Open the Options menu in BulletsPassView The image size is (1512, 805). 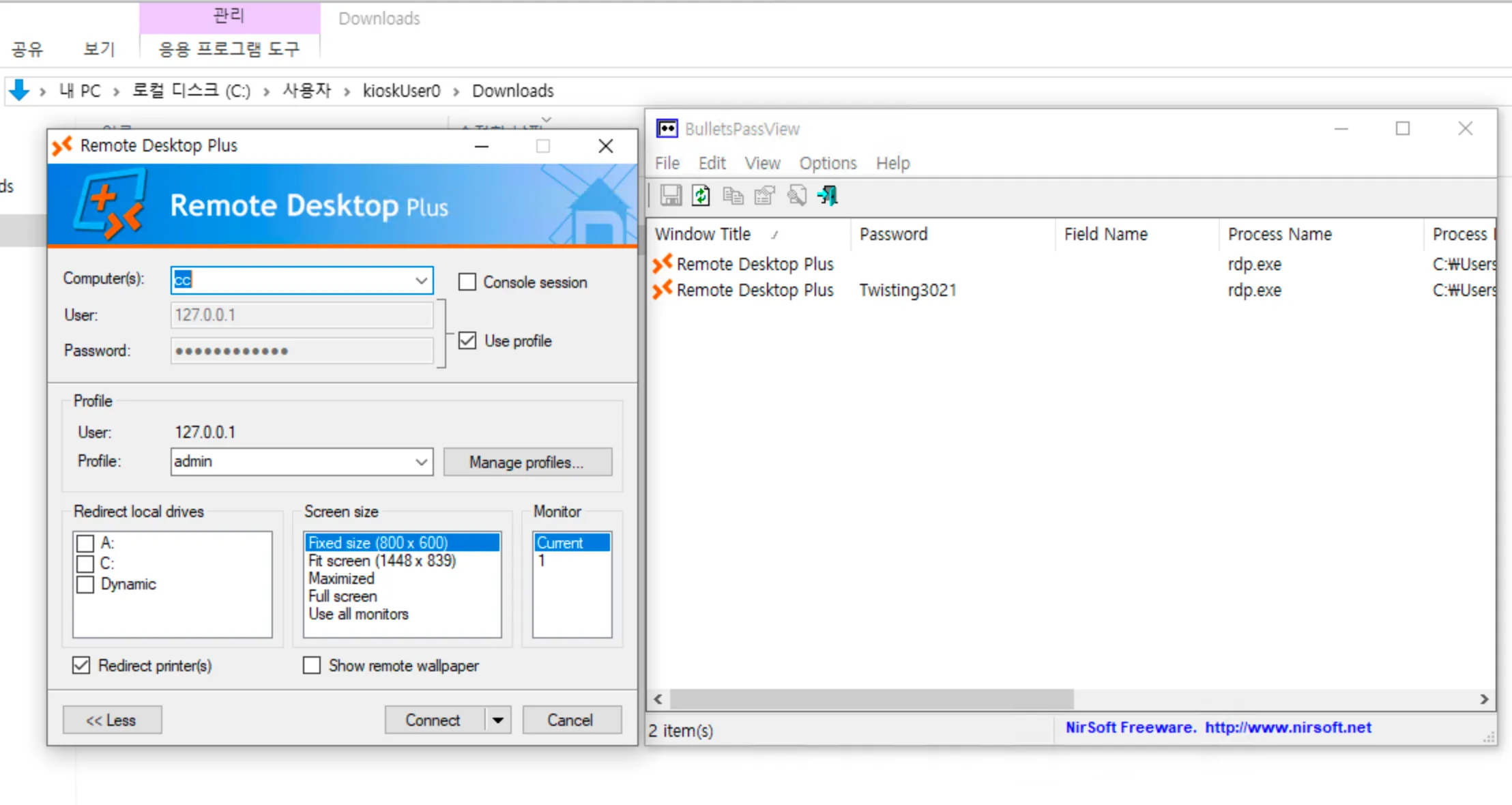[828, 163]
